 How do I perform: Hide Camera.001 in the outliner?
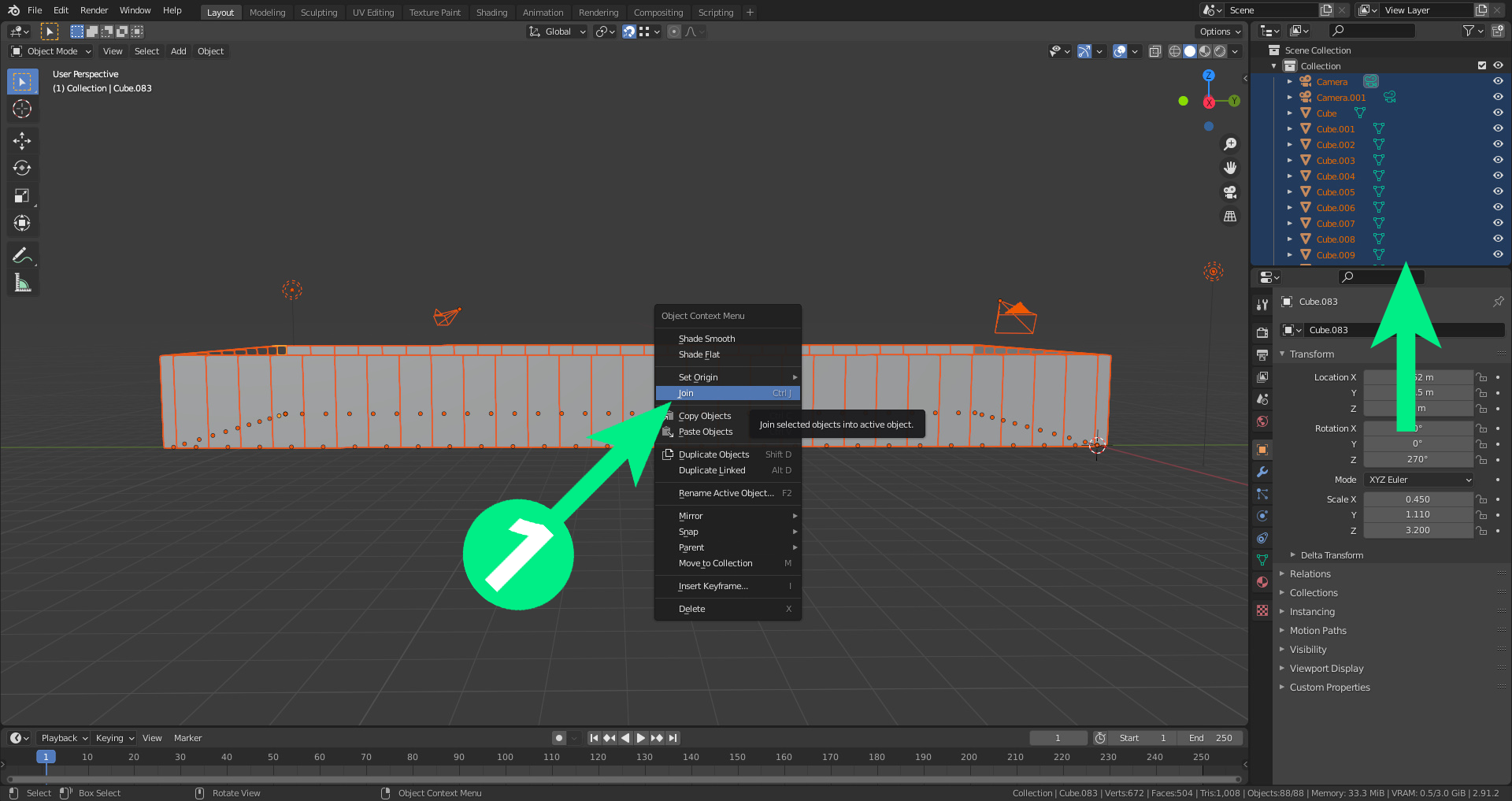(x=1498, y=97)
